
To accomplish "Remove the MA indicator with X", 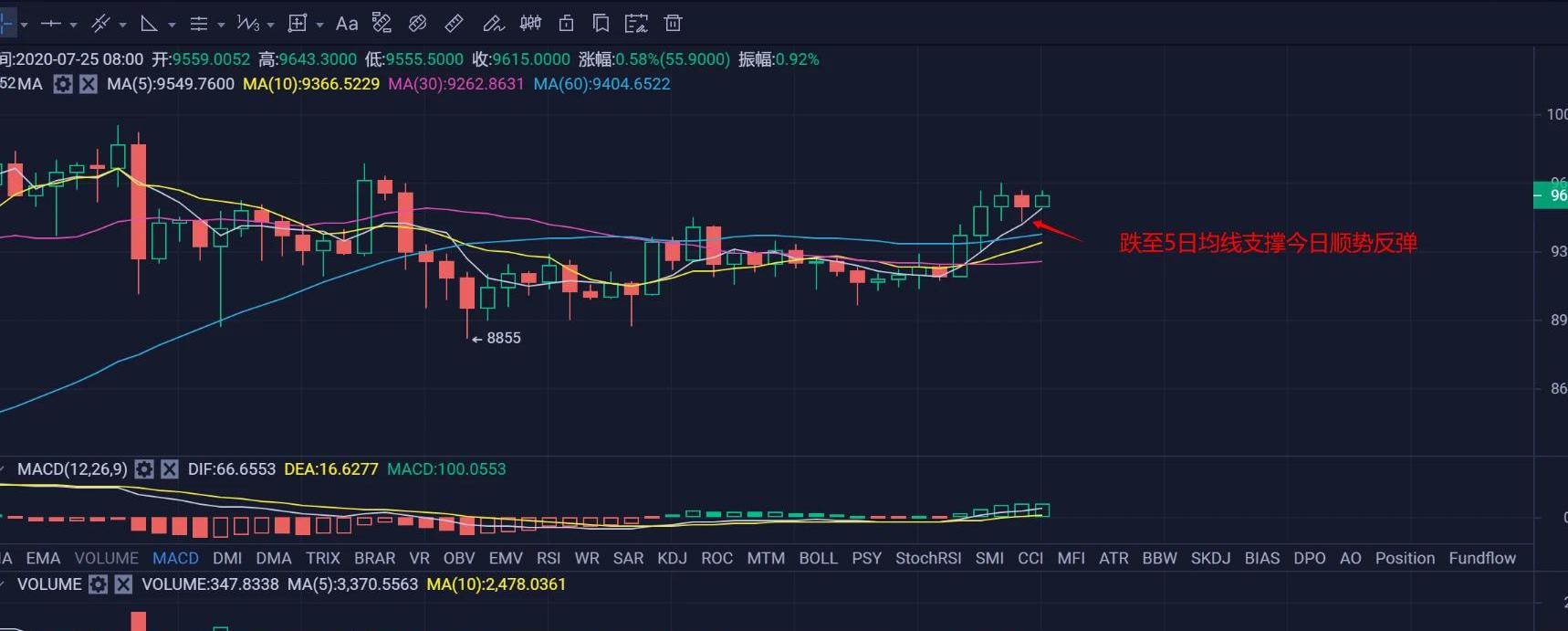I will click(88, 84).
